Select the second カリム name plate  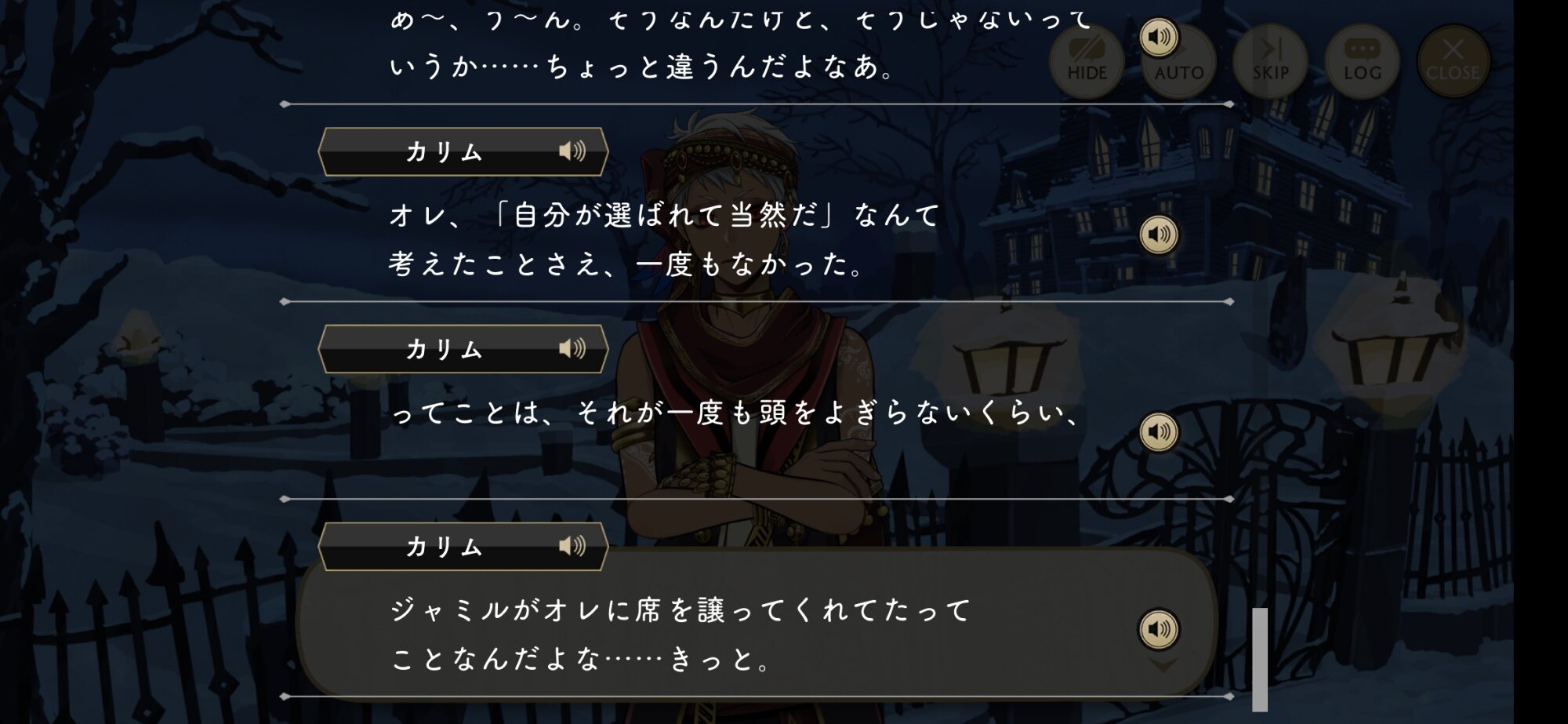click(x=463, y=349)
